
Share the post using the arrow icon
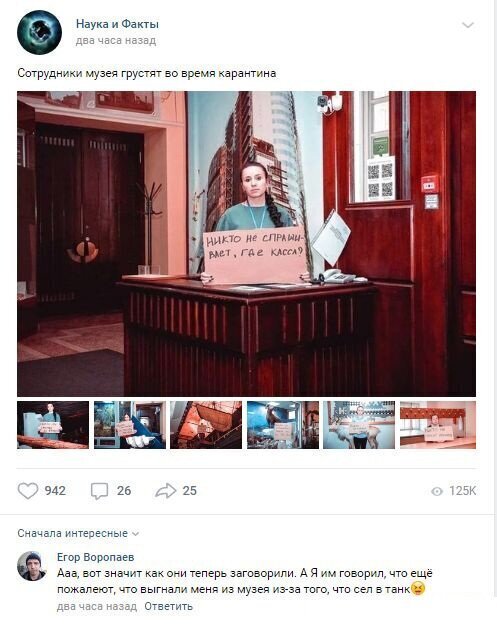tap(165, 491)
